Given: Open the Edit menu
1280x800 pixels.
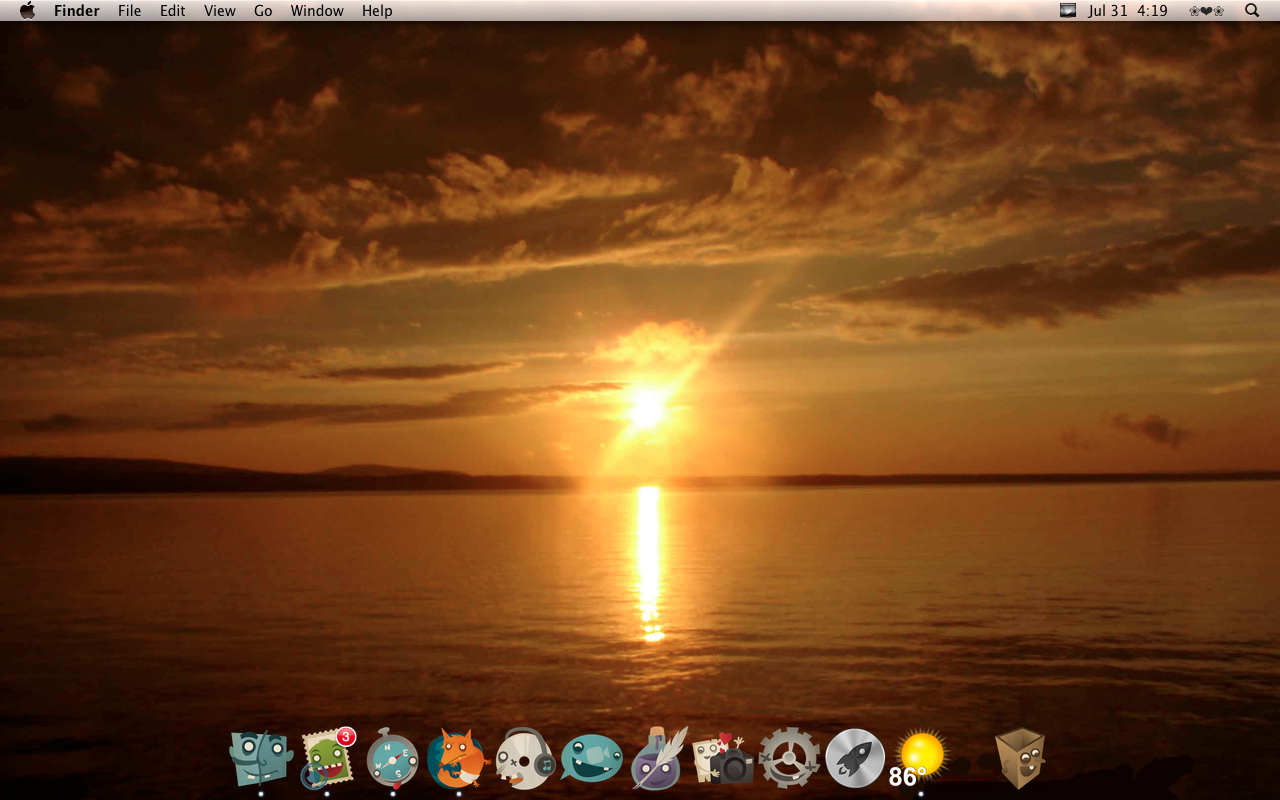Looking at the screenshot, I should 173,10.
